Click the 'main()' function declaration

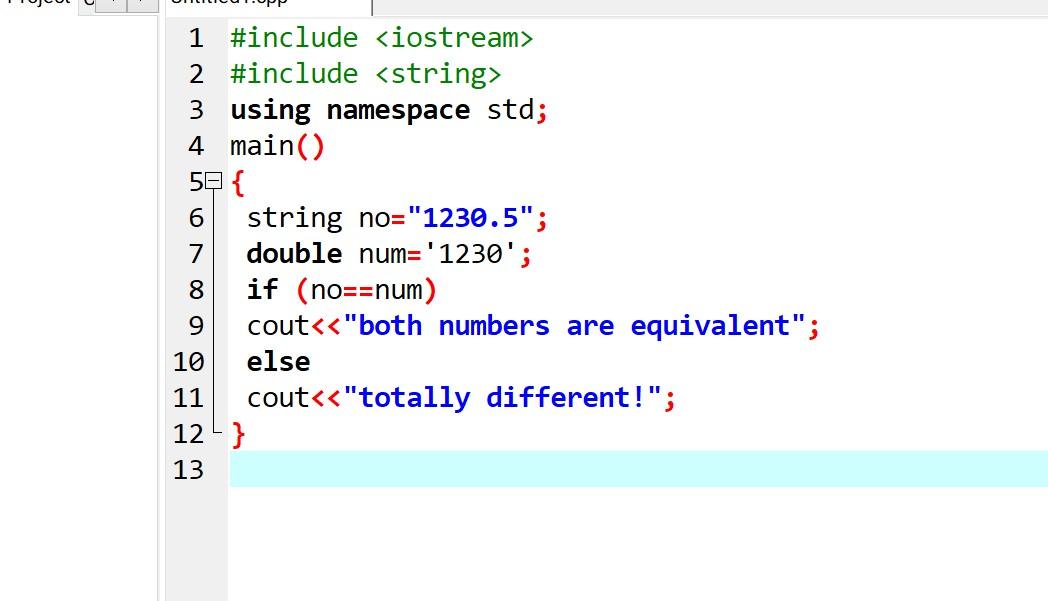[x=277, y=146]
